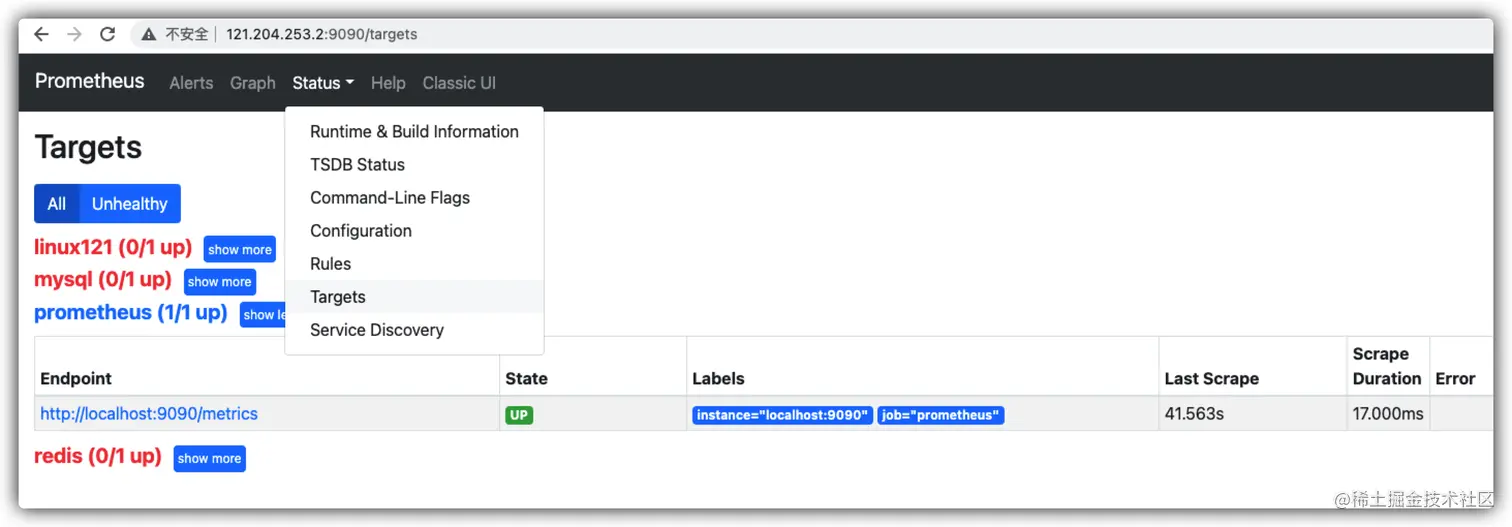This screenshot has width=1512, height=527.
Task: Go back using browser back arrow
Action: click(41, 34)
